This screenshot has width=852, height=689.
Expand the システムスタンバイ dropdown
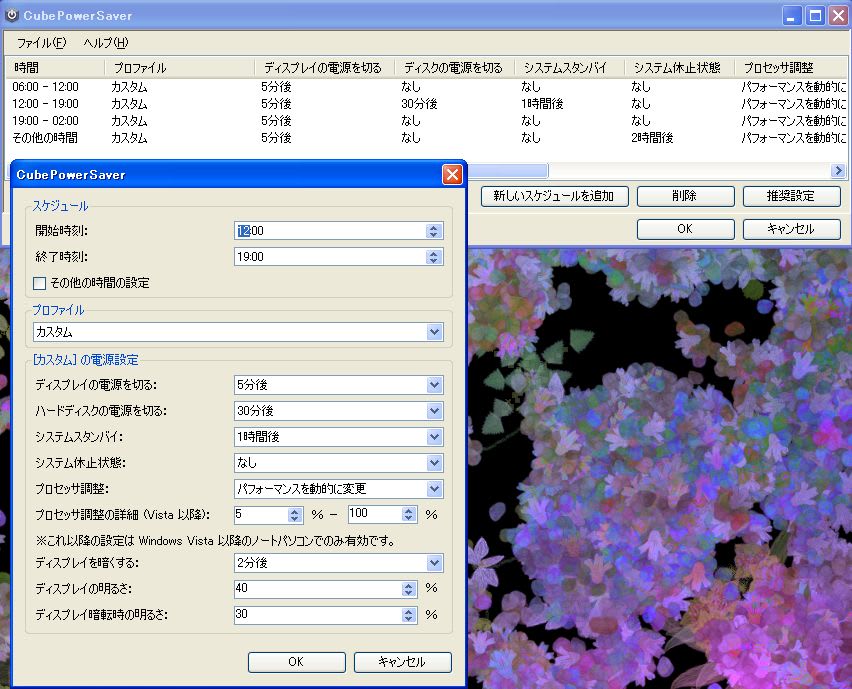pos(434,437)
